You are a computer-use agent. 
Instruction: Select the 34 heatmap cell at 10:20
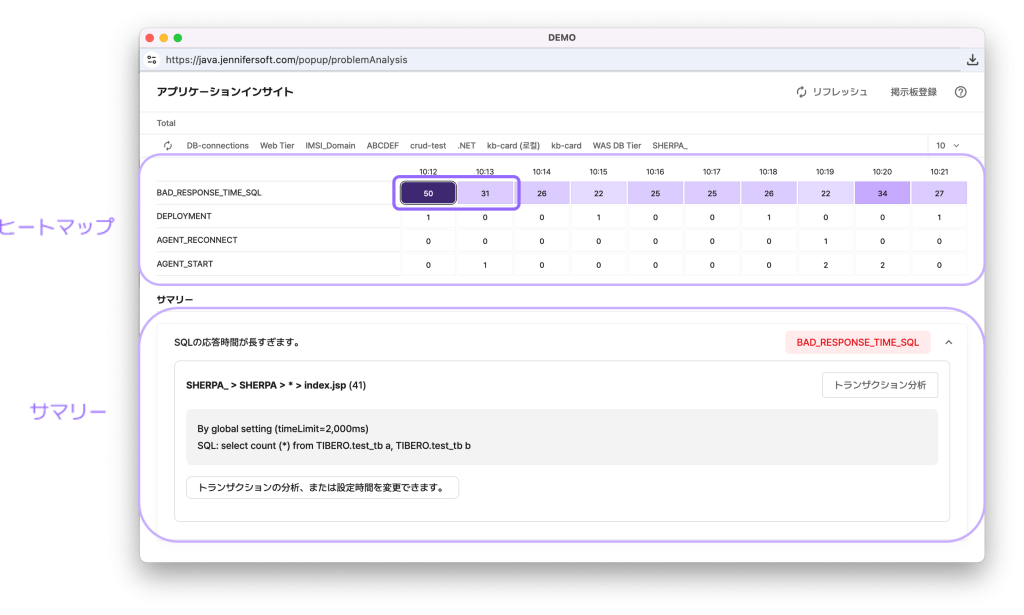pos(881,193)
